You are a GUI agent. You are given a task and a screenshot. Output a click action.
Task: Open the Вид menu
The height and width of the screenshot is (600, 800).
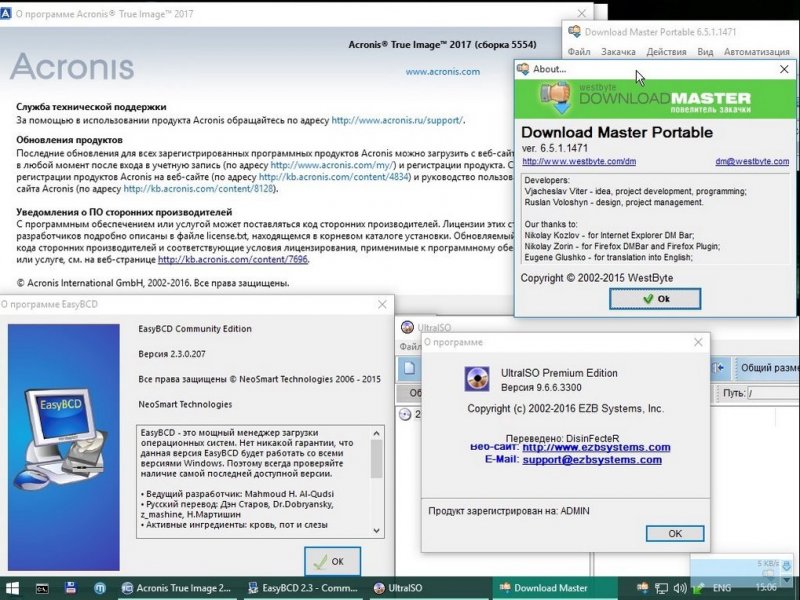click(x=705, y=52)
